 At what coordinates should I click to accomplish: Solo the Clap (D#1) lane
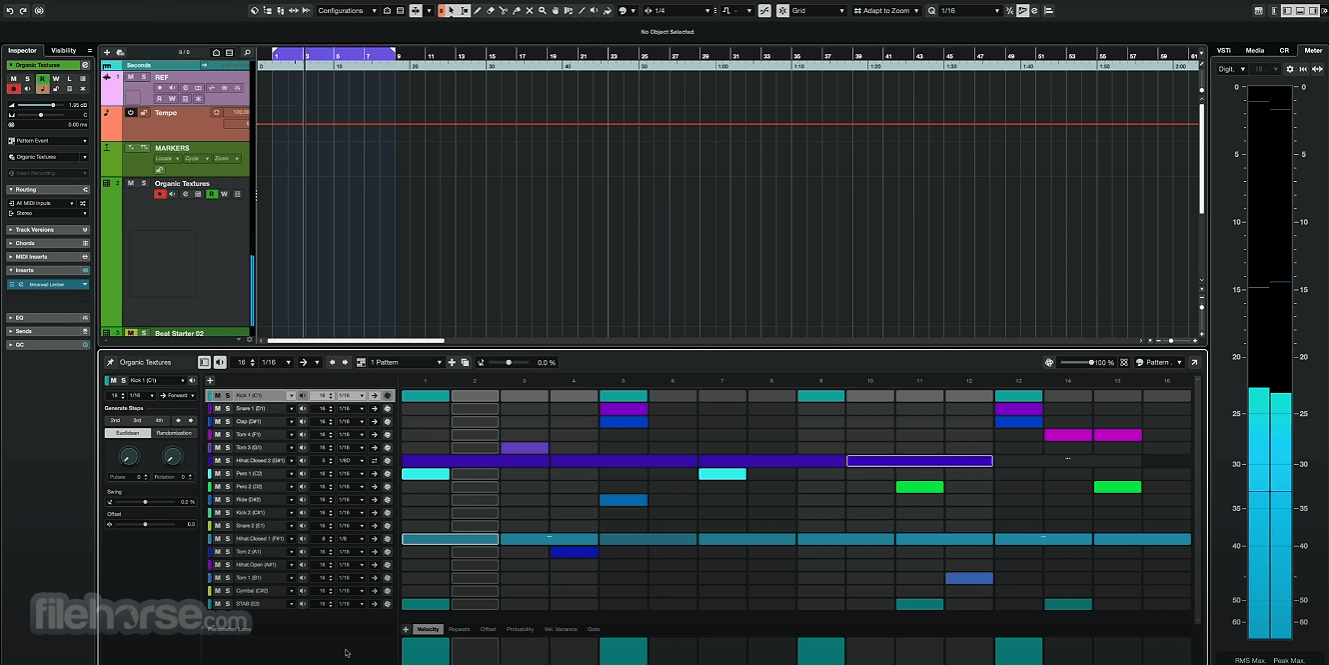(227, 422)
